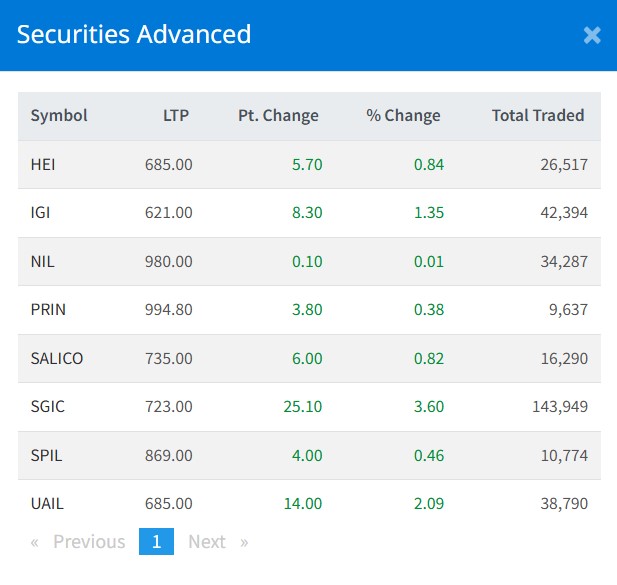Click the HEI symbol row
The height and width of the screenshot is (585, 617).
point(43,164)
